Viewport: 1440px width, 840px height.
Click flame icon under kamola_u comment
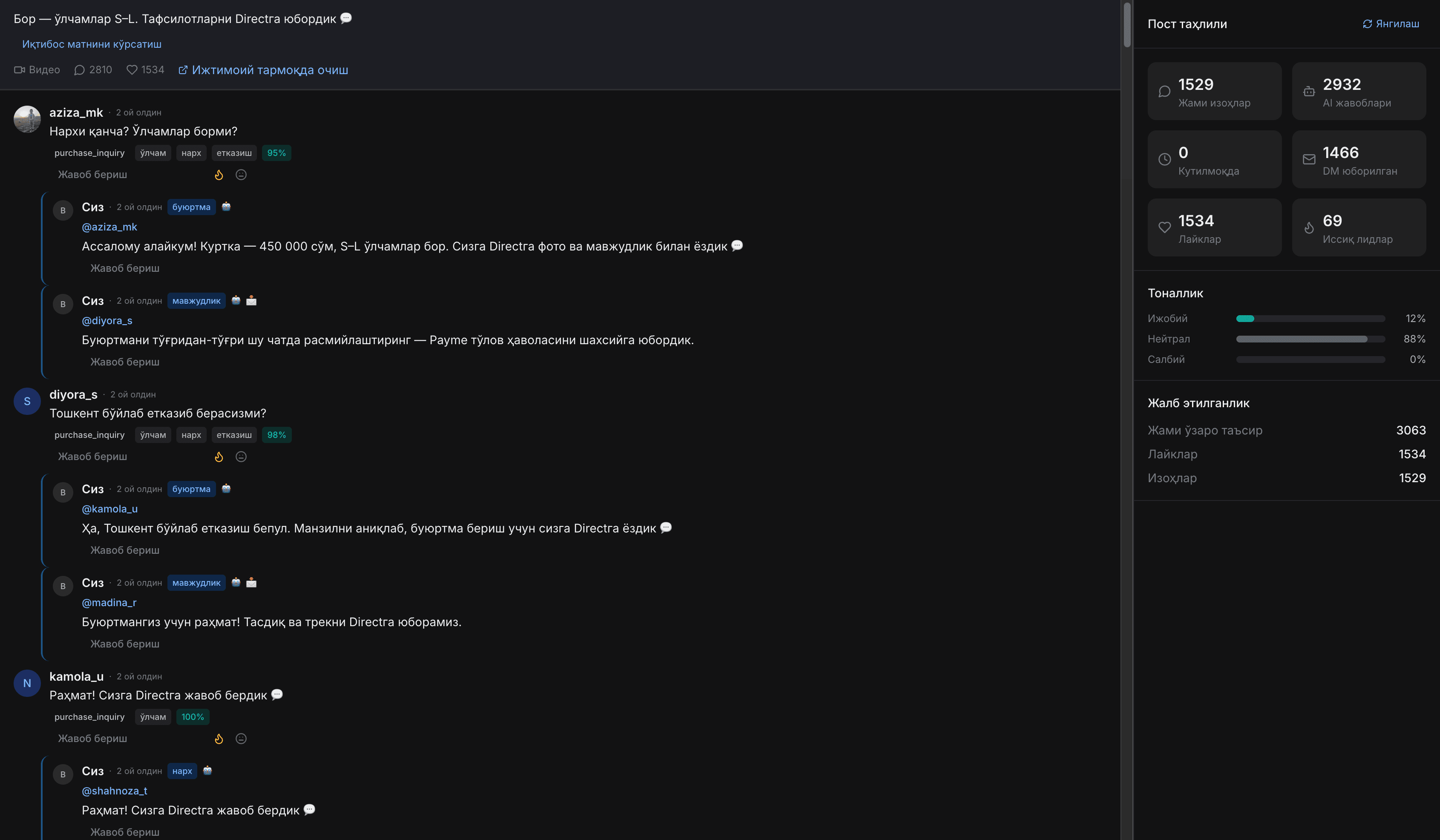point(219,738)
